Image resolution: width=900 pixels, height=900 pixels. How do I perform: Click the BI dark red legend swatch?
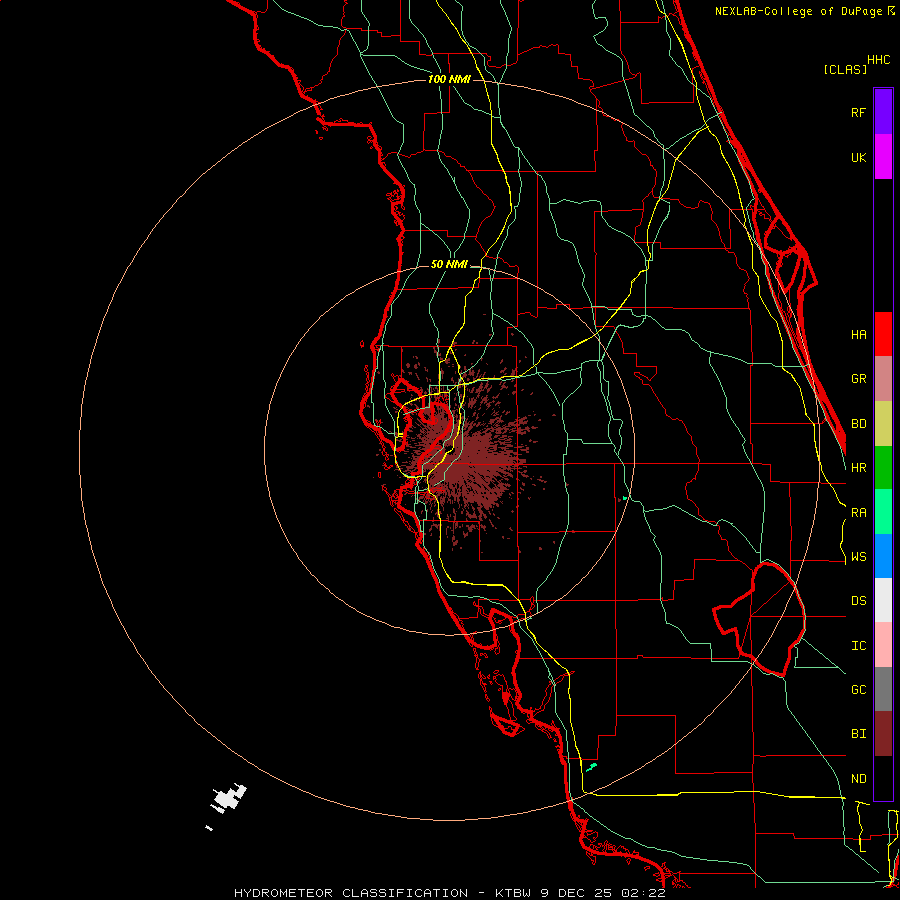pyautogui.click(x=883, y=734)
